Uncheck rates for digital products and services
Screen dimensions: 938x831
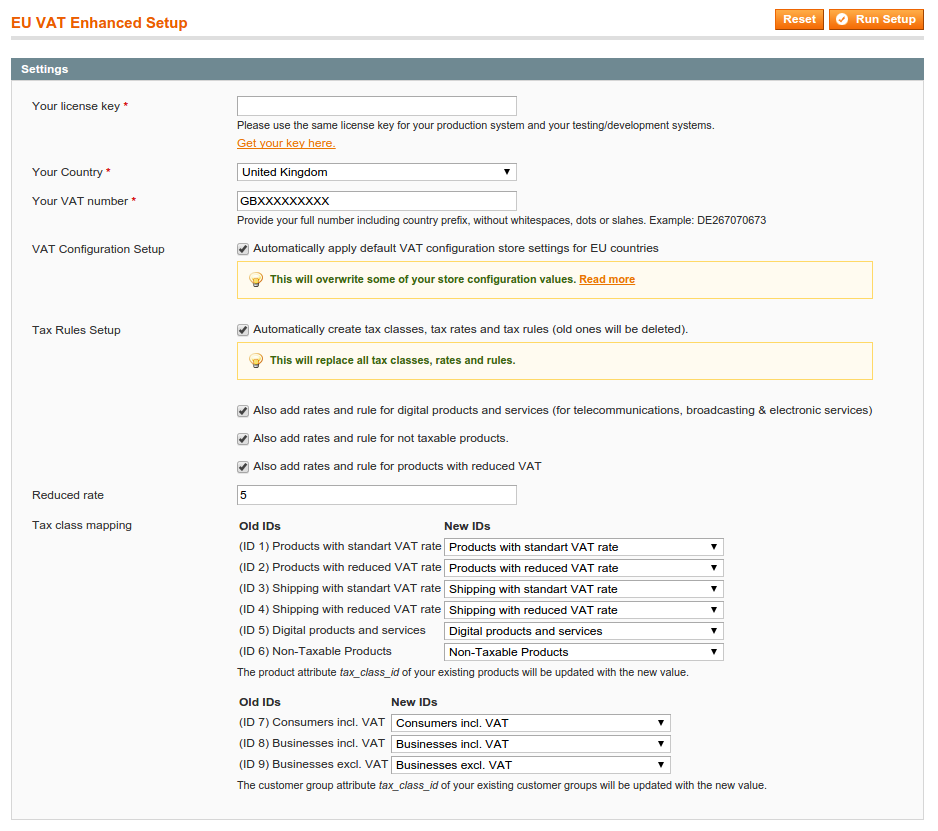click(242, 410)
